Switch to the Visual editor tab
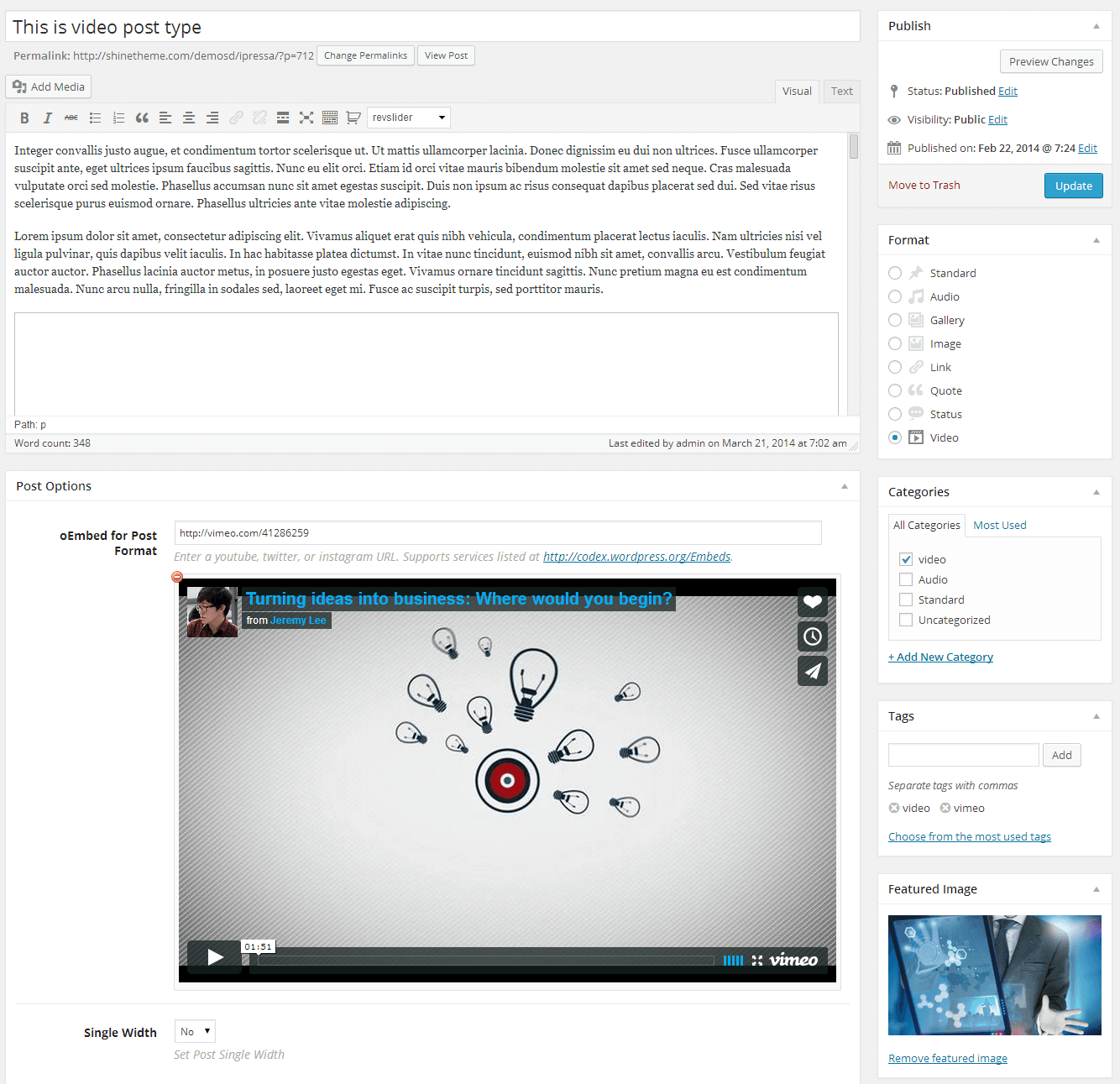The width and height of the screenshot is (1120, 1084). click(797, 91)
